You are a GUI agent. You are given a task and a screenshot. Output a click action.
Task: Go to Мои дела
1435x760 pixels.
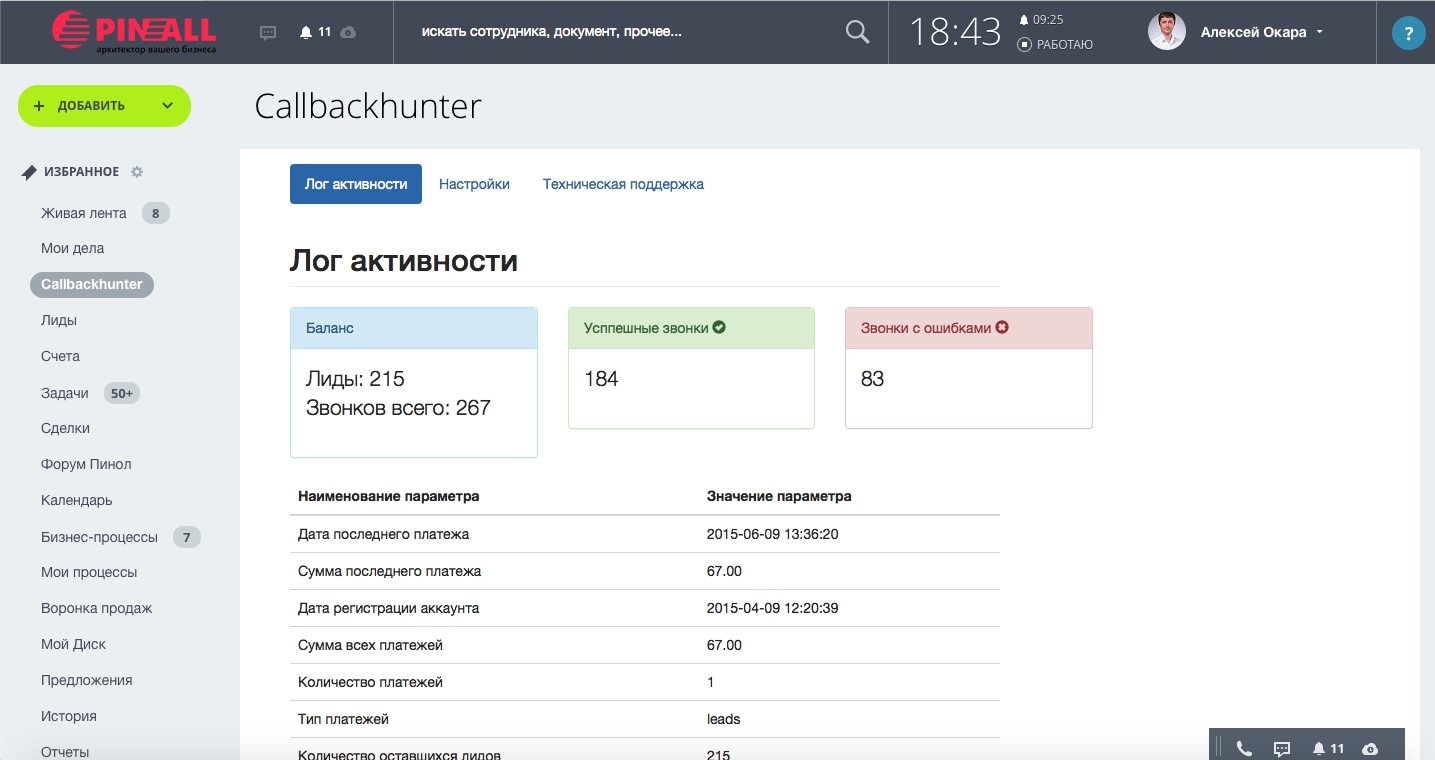[x=73, y=248]
